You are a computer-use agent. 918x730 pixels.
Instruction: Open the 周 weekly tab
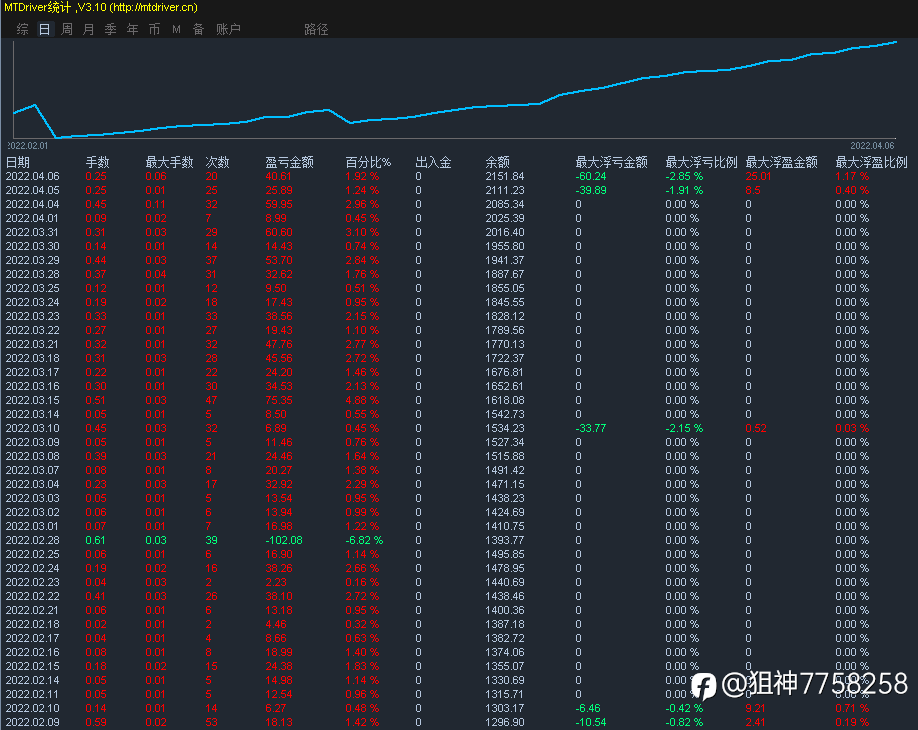click(67, 29)
